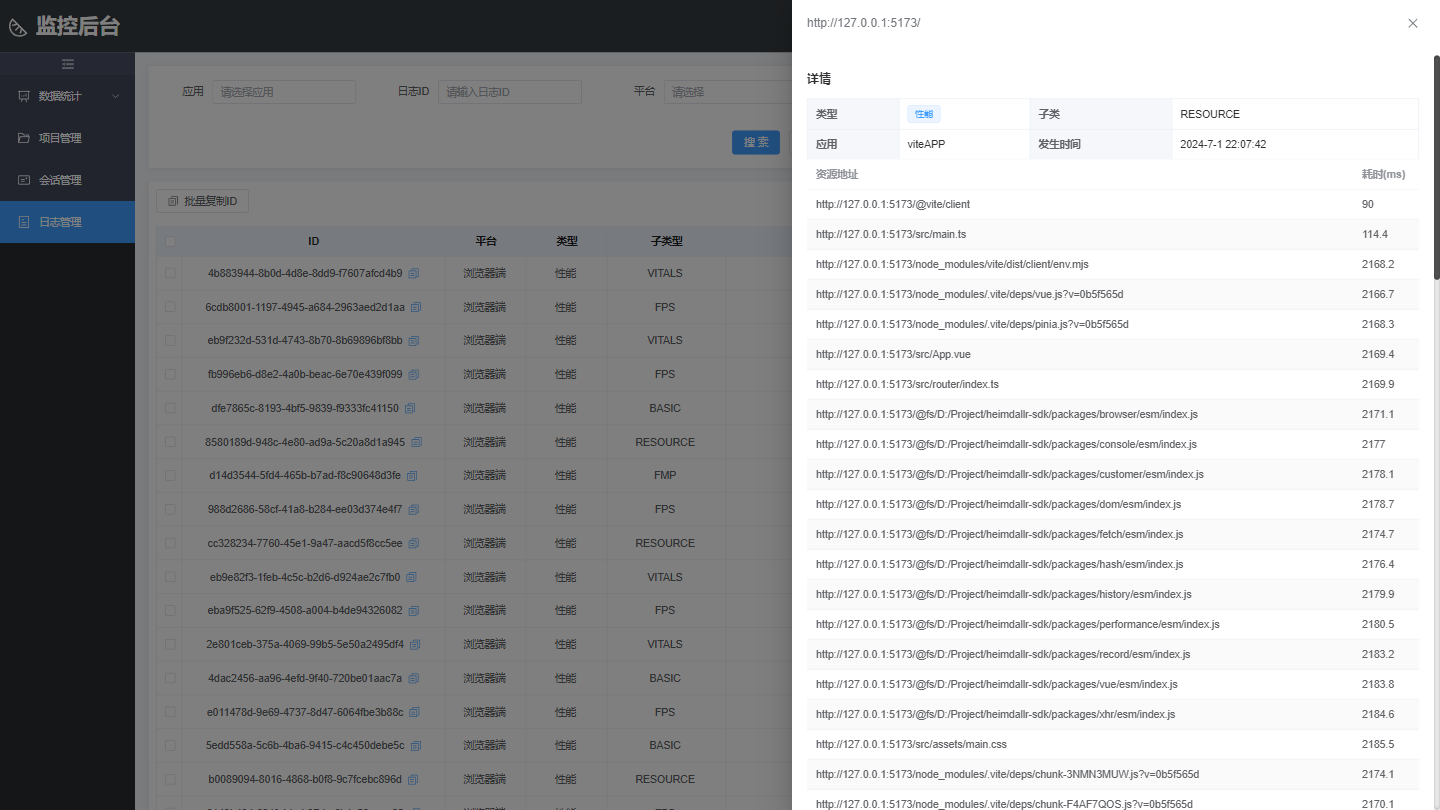This screenshot has height=810, width=1440.
Task: Open the 应用 application select dropdown
Action: pyautogui.click(x=283, y=92)
